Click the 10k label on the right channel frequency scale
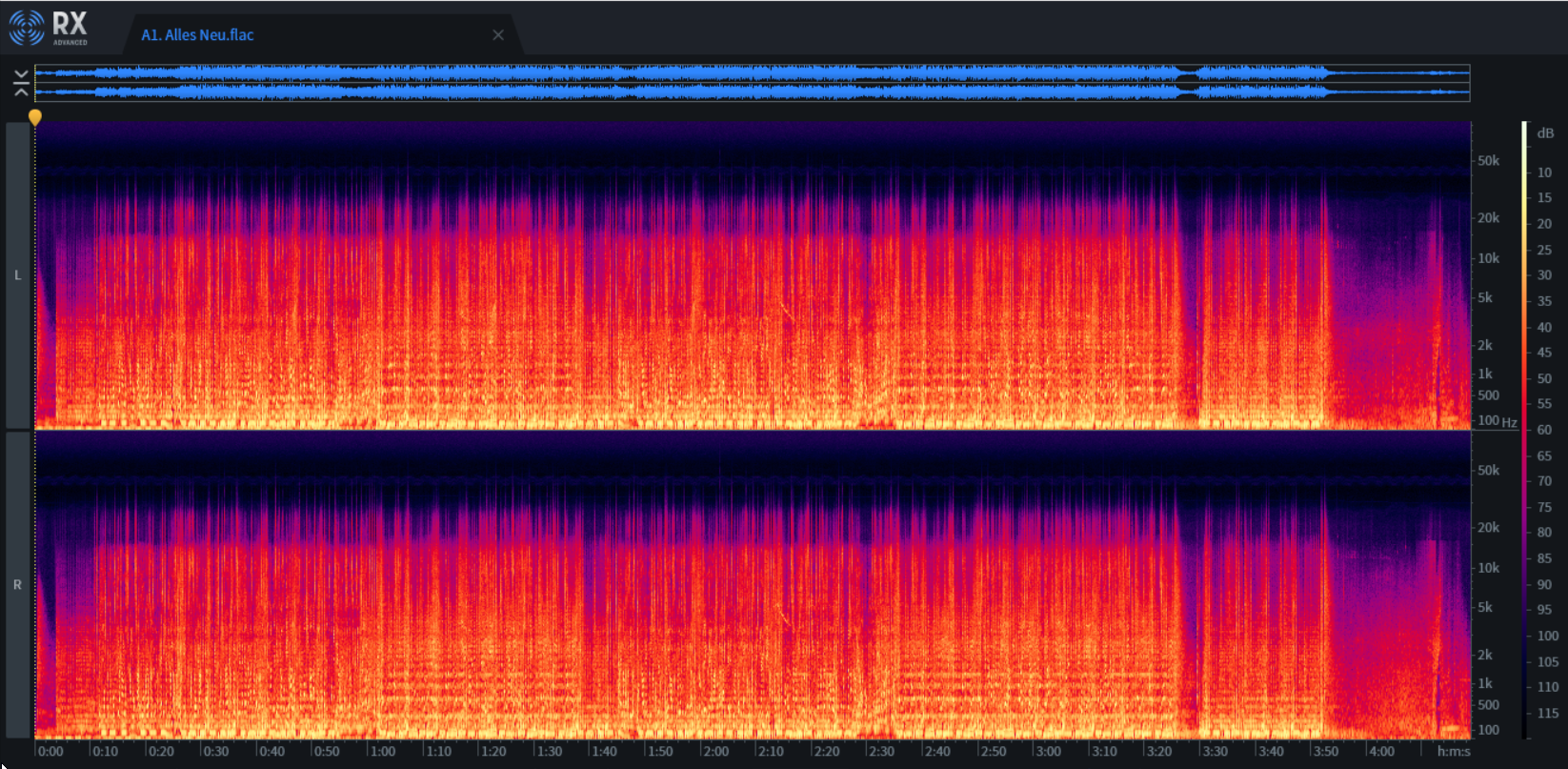Viewport: 1568px width, 769px height. pos(1488,568)
